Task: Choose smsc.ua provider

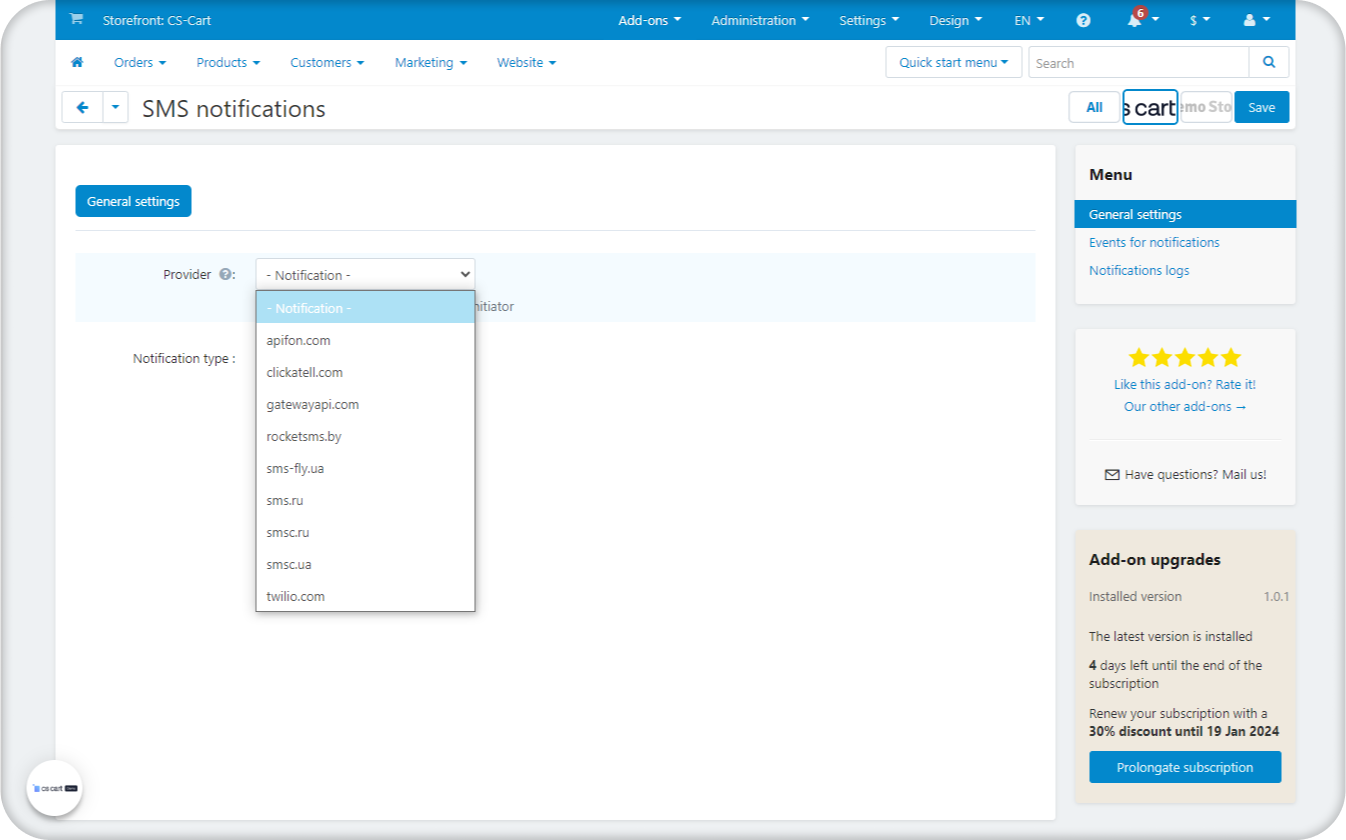Action: click(365, 564)
